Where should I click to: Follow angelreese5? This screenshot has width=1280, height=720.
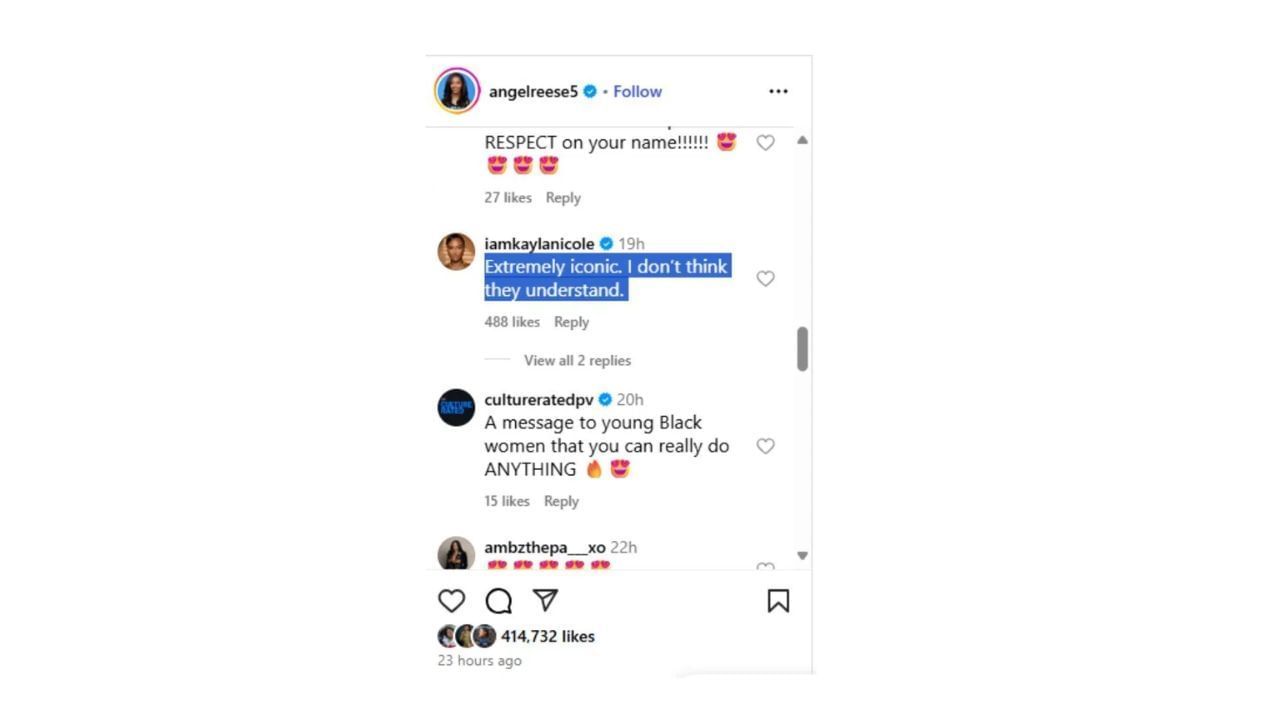(x=637, y=91)
